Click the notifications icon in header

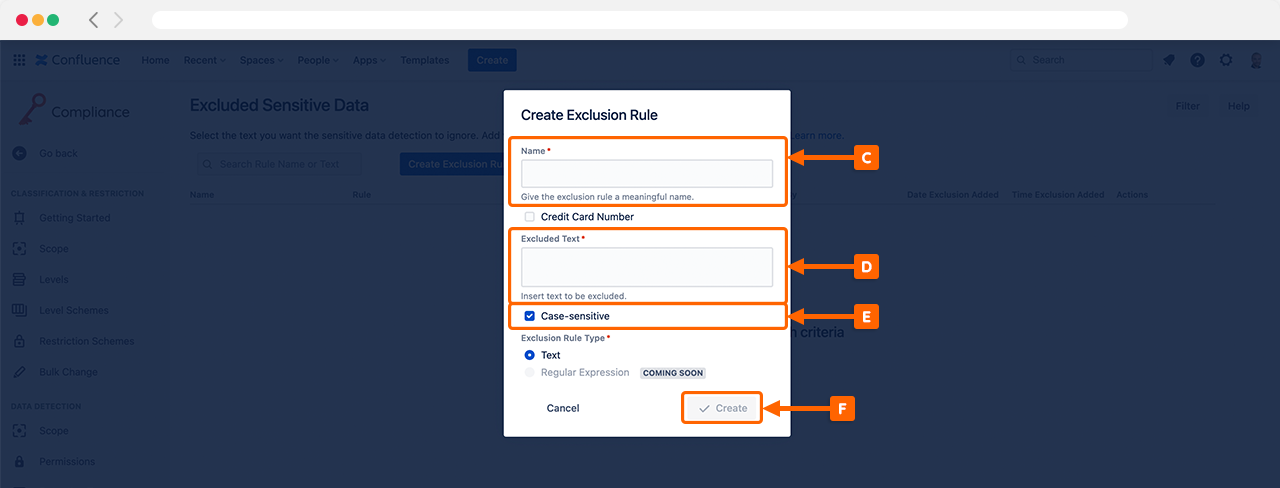click(1169, 60)
